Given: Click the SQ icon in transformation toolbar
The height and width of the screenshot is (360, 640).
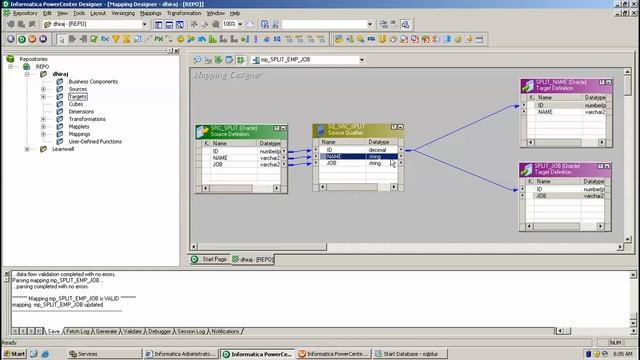Looking at the screenshot, I should [x=277, y=39].
